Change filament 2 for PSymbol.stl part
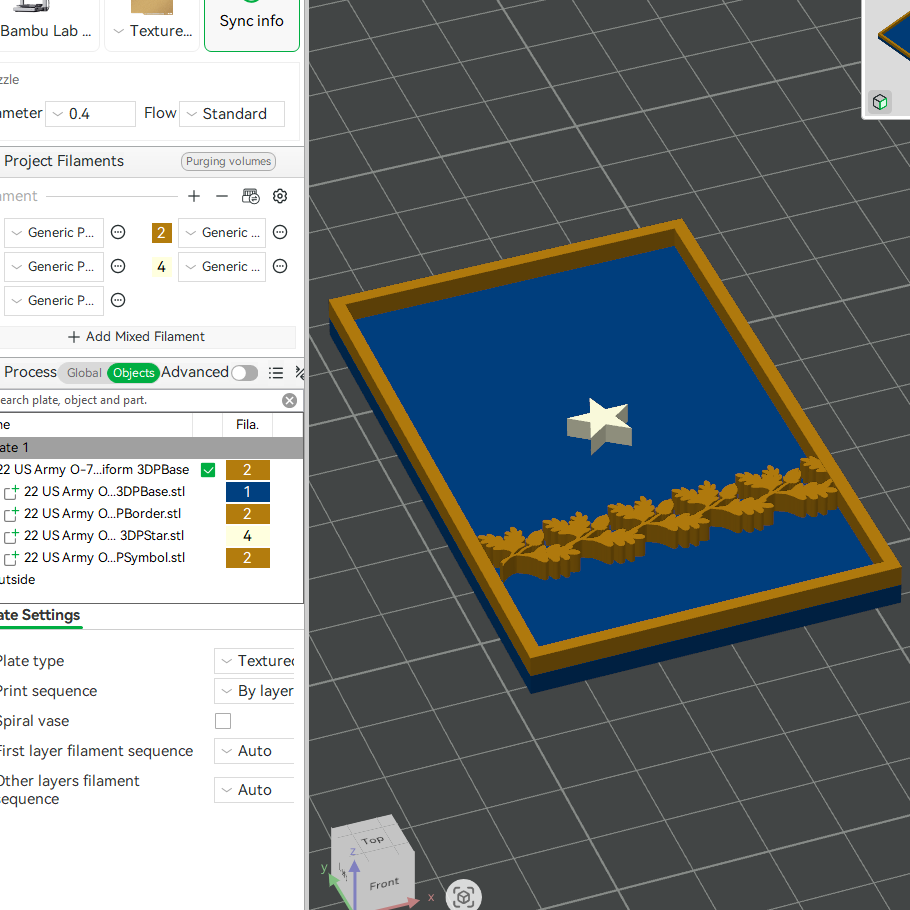The image size is (910, 910). pyautogui.click(x=248, y=558)
